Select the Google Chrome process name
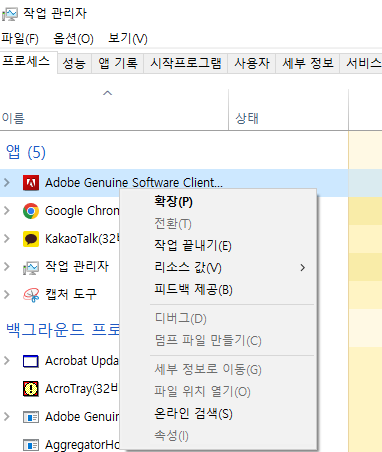 click(82, 211)
